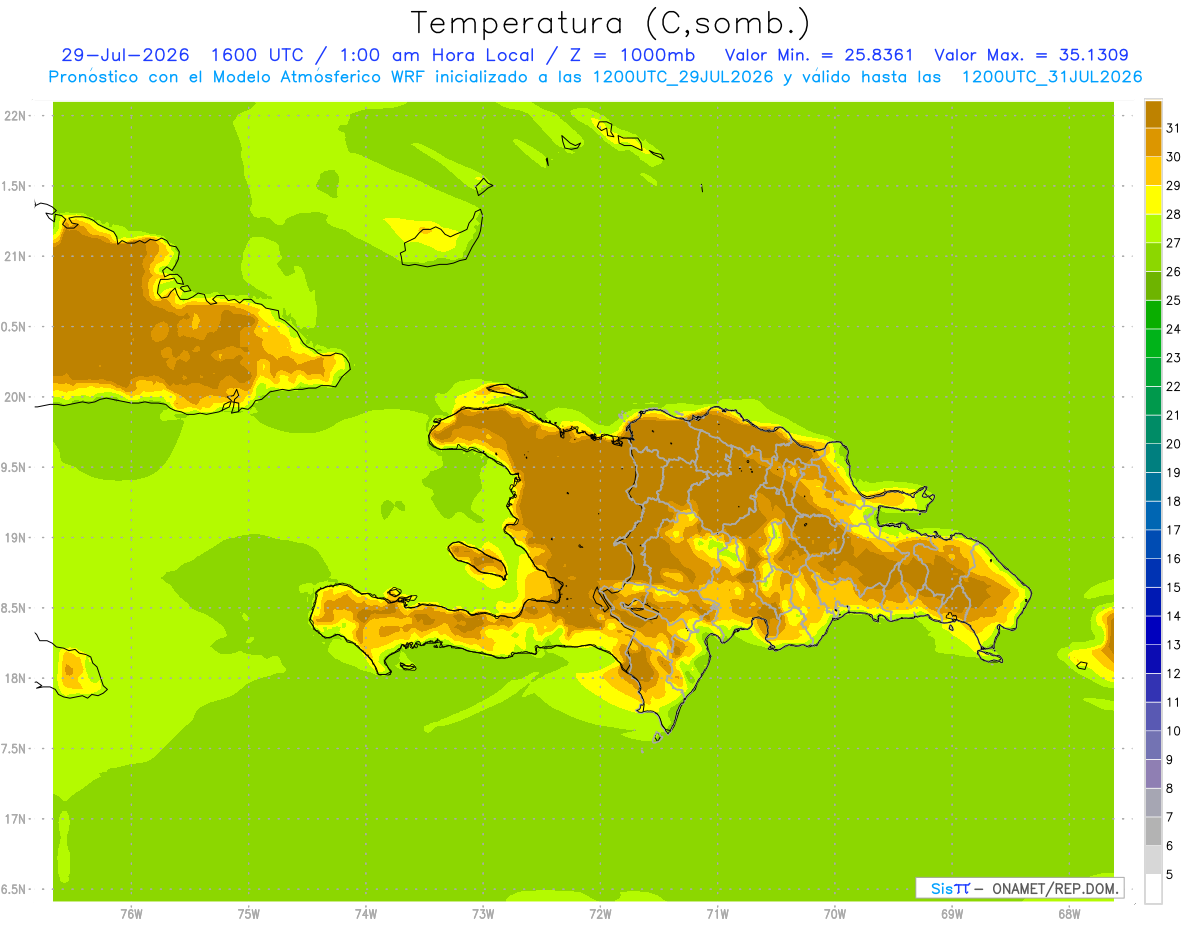This screenshot has height=927, width=1200.
Task: Click the "9.5N" latitude label
Action: pyautogui.click(x=15, y=467)
